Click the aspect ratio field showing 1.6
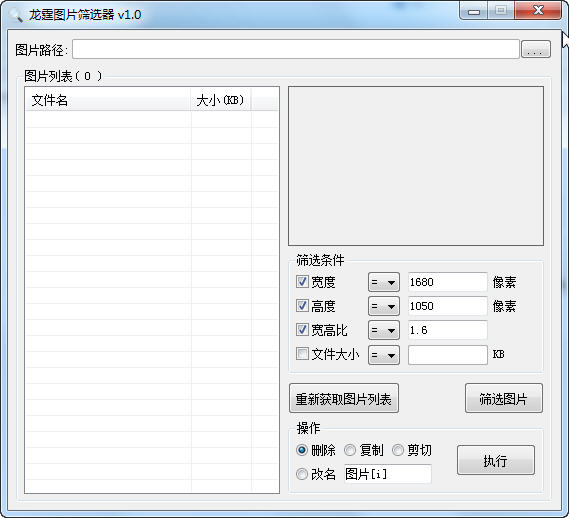 pyautogui.click(x=447, y=330)
